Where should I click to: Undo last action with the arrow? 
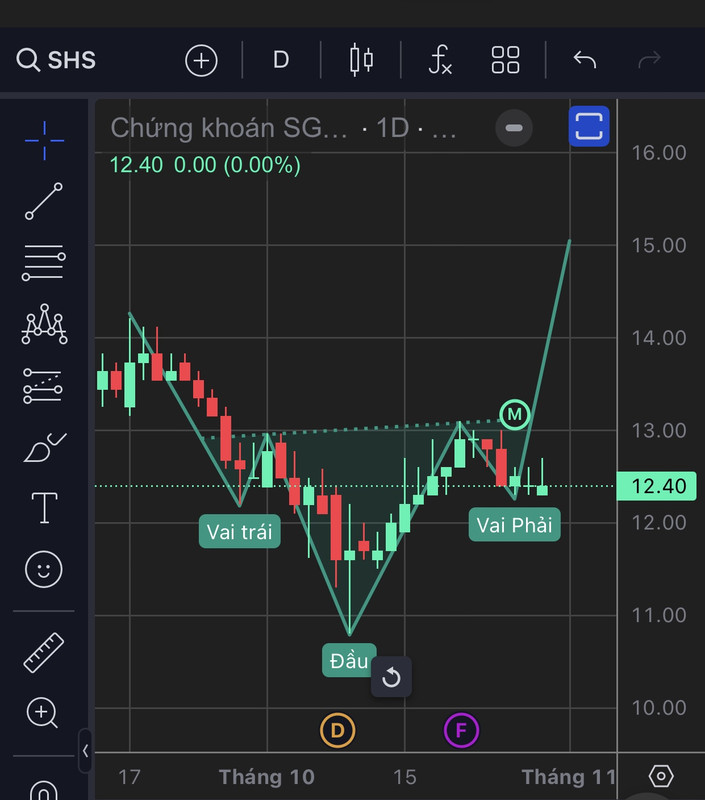(585, 60)
